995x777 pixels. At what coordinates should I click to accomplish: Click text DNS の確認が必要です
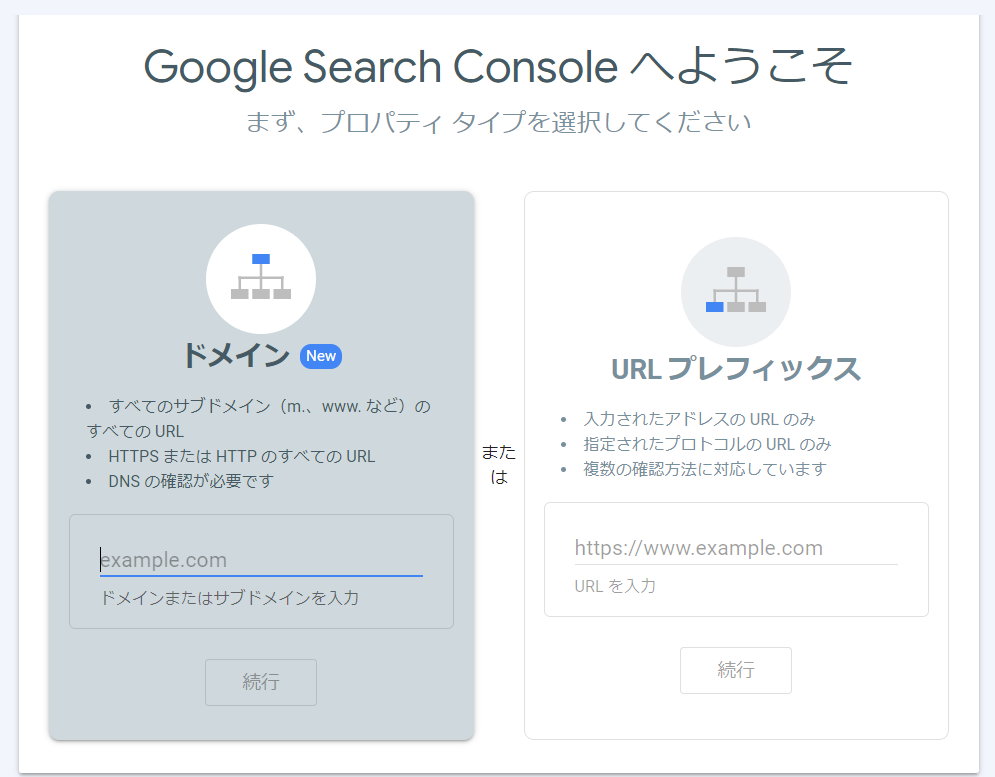click(191, 481)
